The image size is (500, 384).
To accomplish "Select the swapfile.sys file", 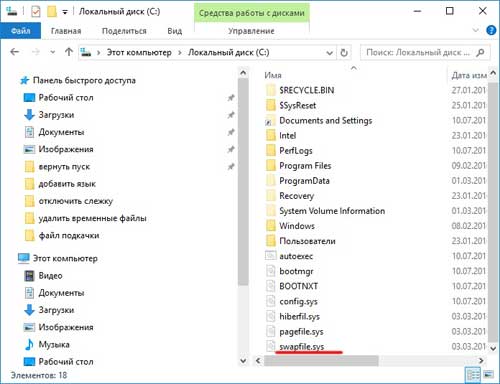I will (301, 346).
